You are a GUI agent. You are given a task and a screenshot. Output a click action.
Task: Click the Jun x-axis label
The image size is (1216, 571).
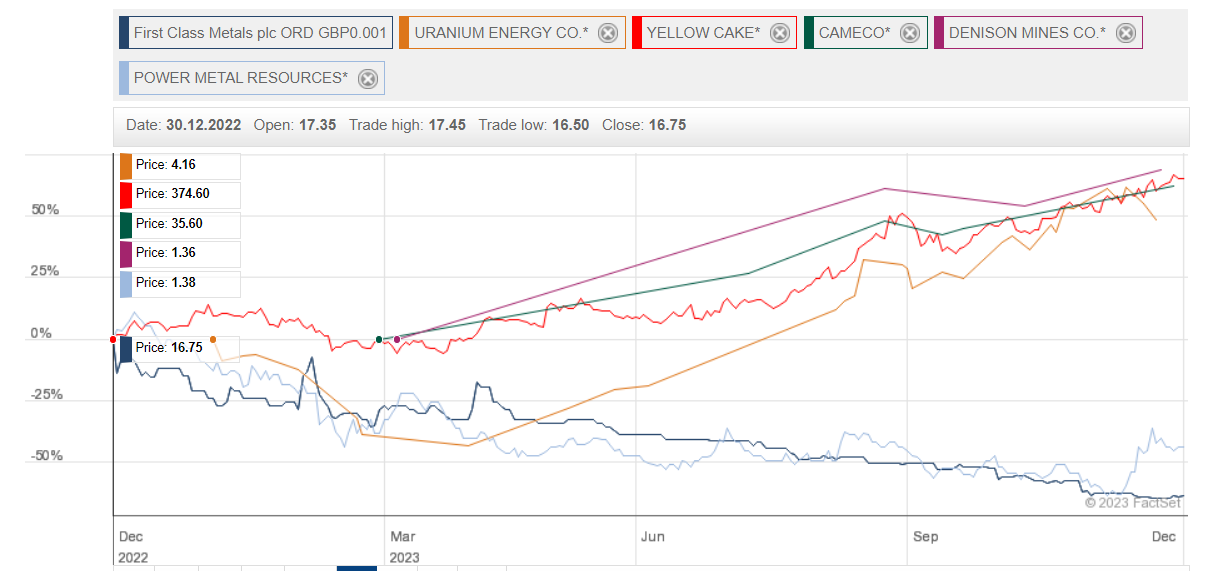[x=652, y=537]
